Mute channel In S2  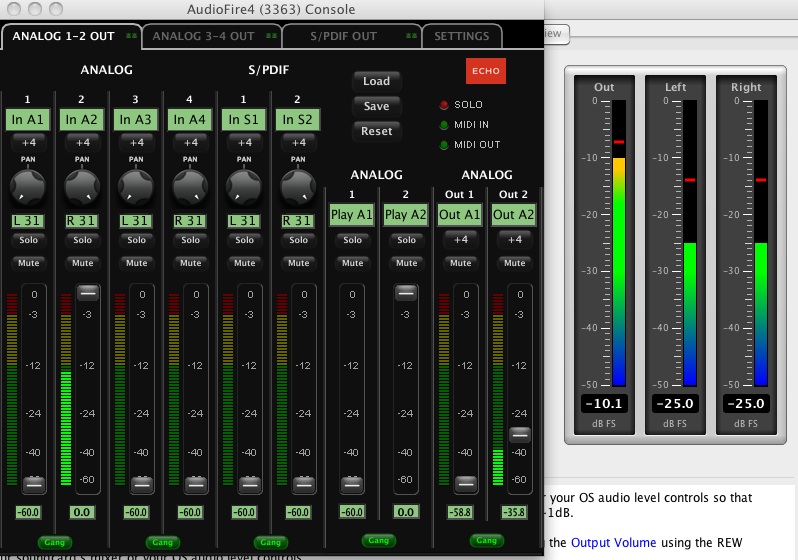[298, 263]
